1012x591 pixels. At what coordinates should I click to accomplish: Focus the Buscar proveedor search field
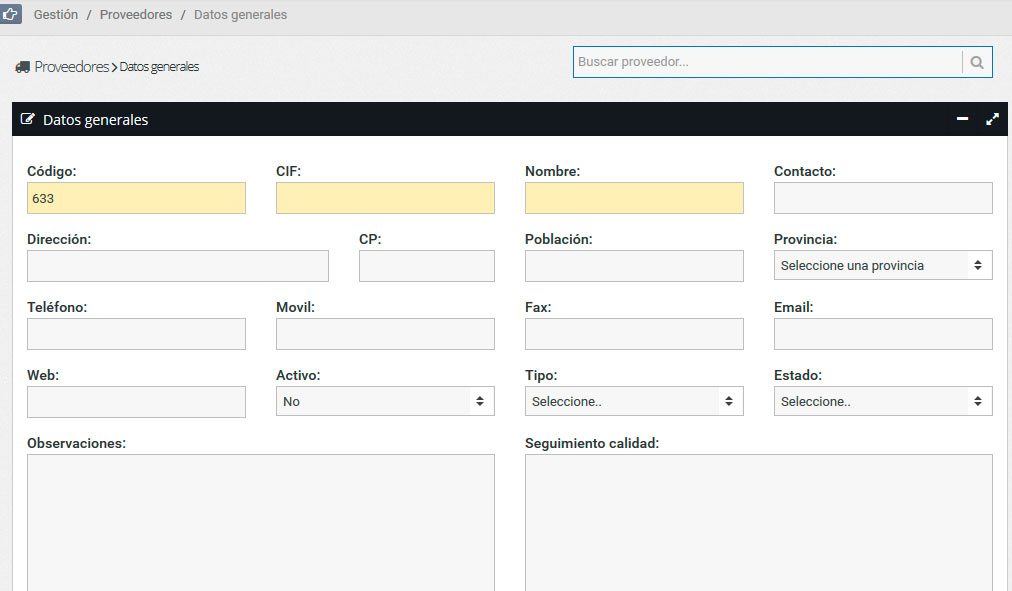[767, 62]
